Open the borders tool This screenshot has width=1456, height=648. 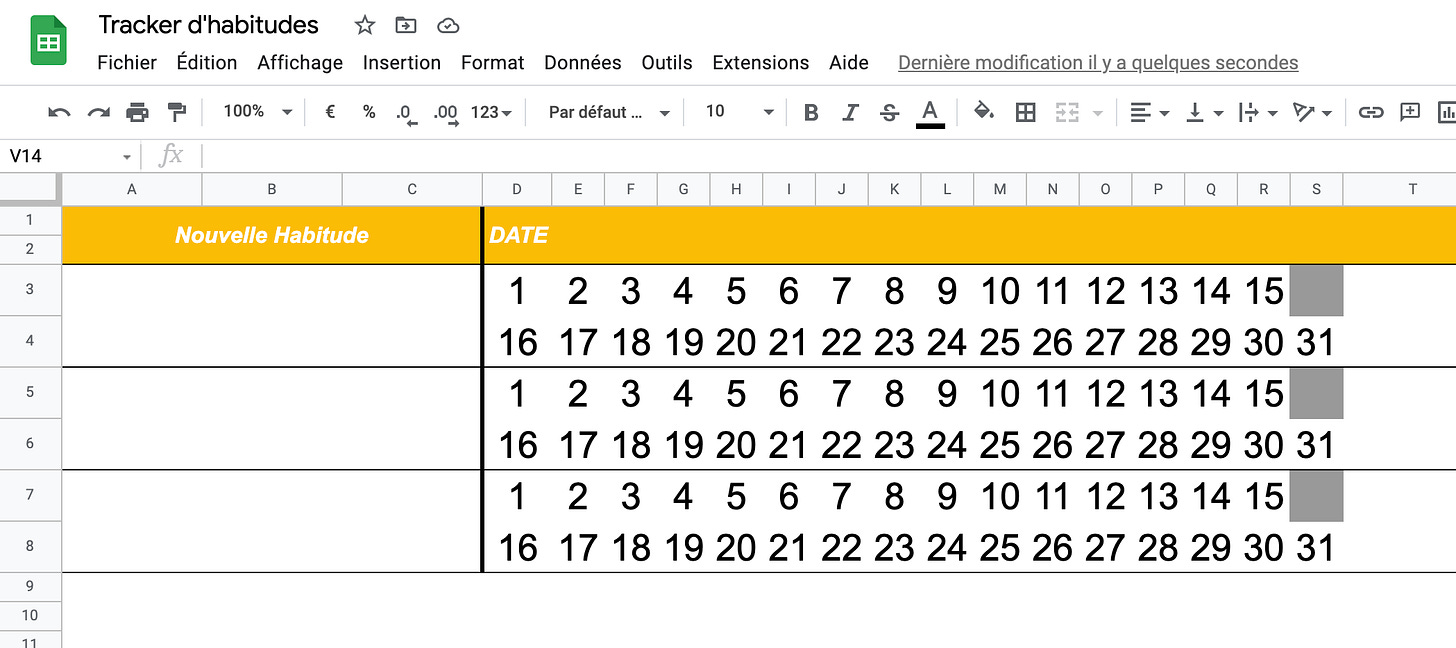(1025, 112)
